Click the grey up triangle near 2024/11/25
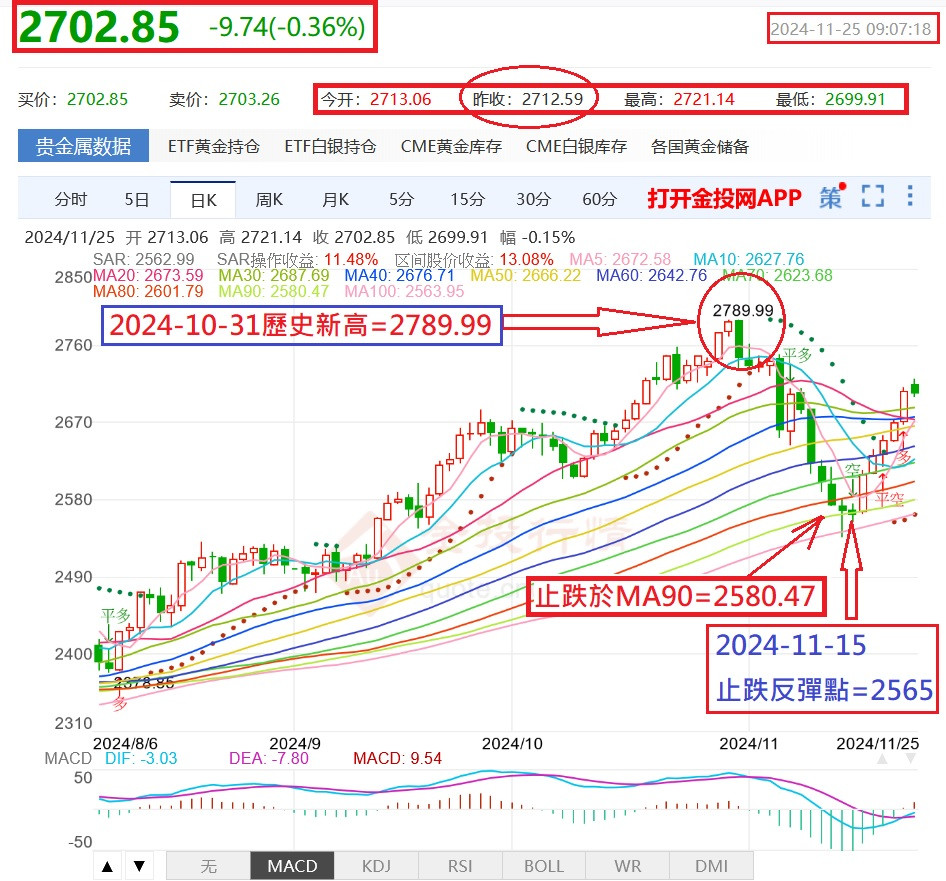 click(x=882, y=759)
